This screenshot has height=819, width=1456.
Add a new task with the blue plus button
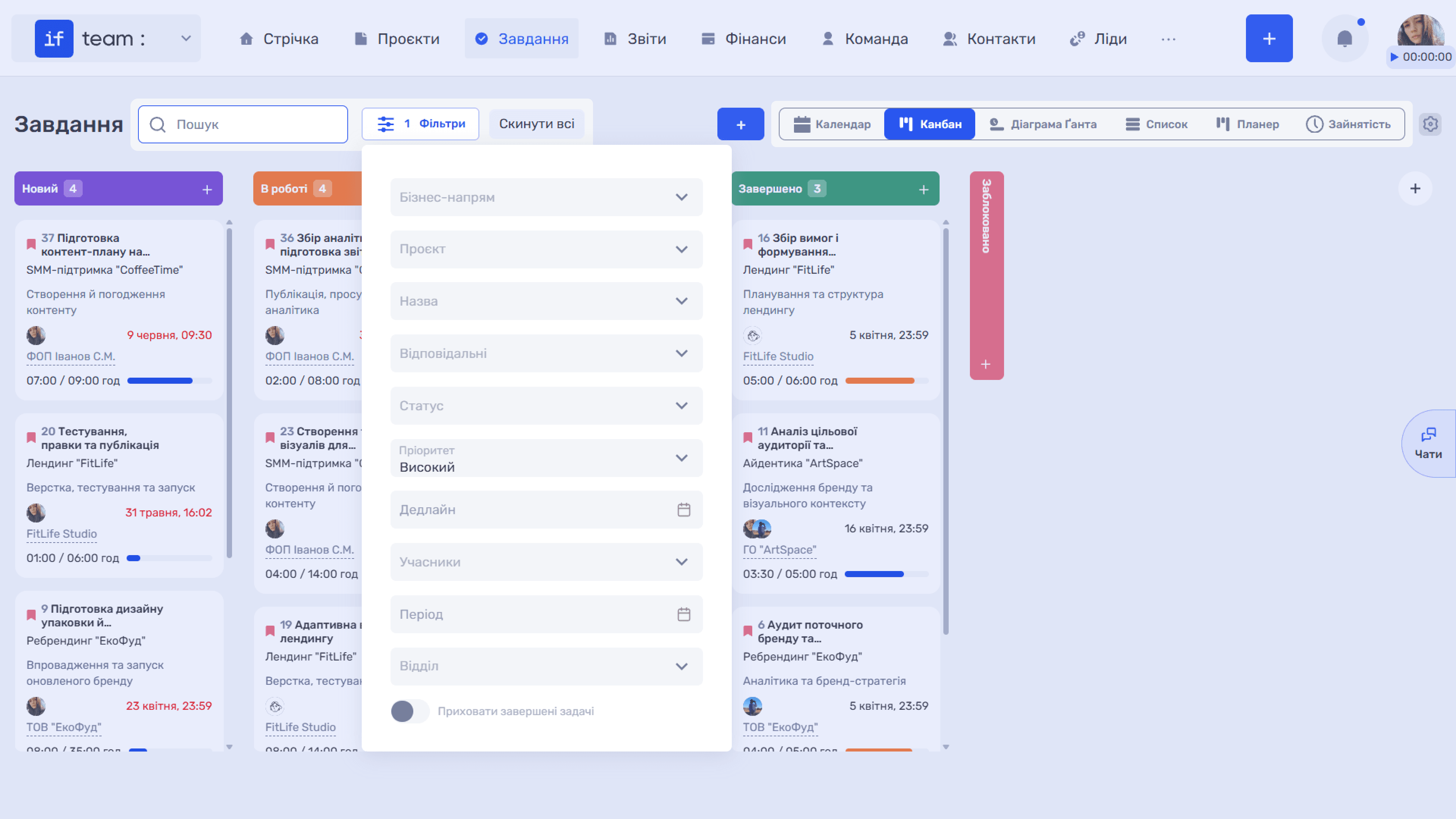pos(741,124)
